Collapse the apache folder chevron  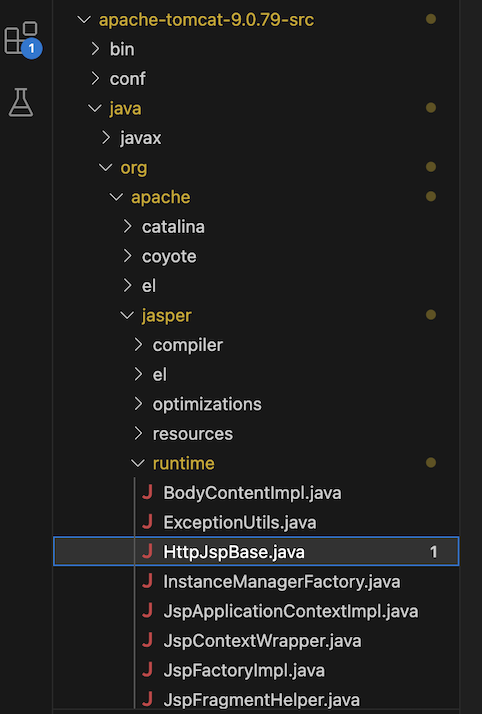(x=117, y=197)
